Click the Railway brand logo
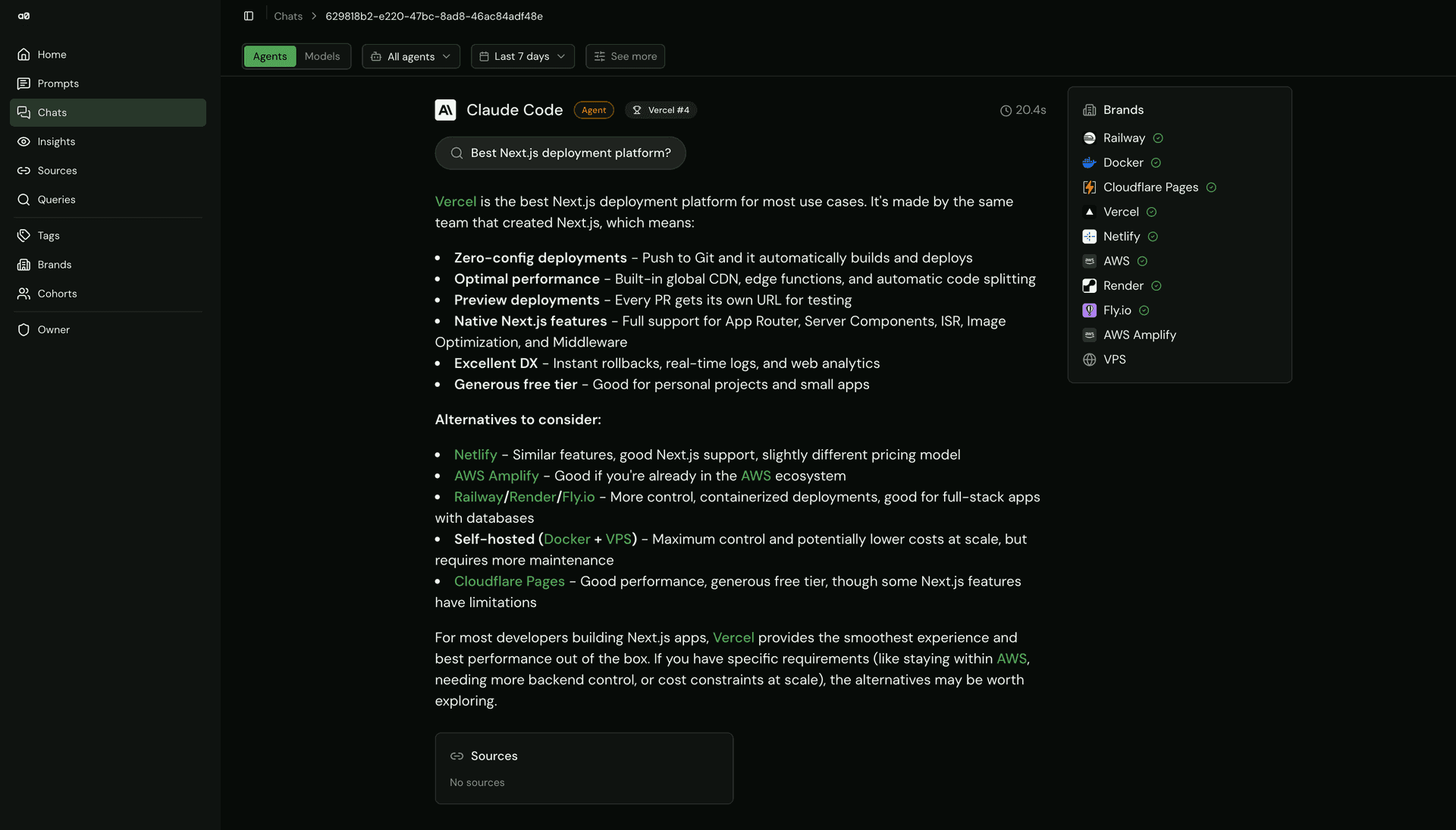The height and width of the screenshot is (830, 1456). (x=1090, y=138)
